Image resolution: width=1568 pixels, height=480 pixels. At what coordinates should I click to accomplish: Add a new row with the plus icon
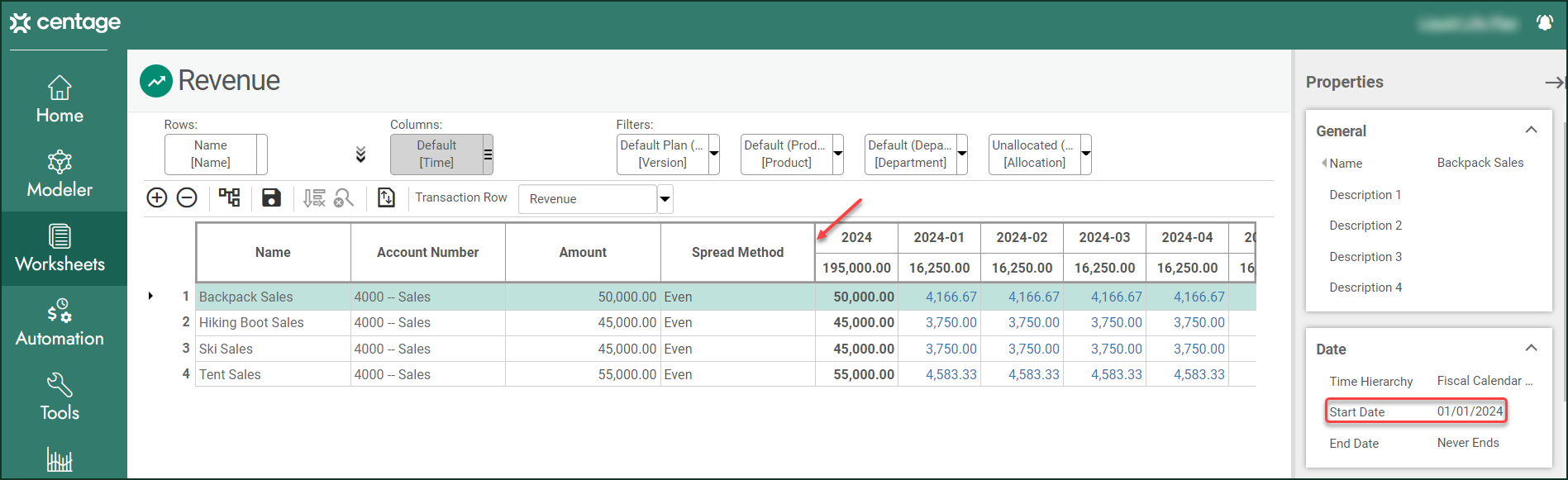(x=157, y=197)
